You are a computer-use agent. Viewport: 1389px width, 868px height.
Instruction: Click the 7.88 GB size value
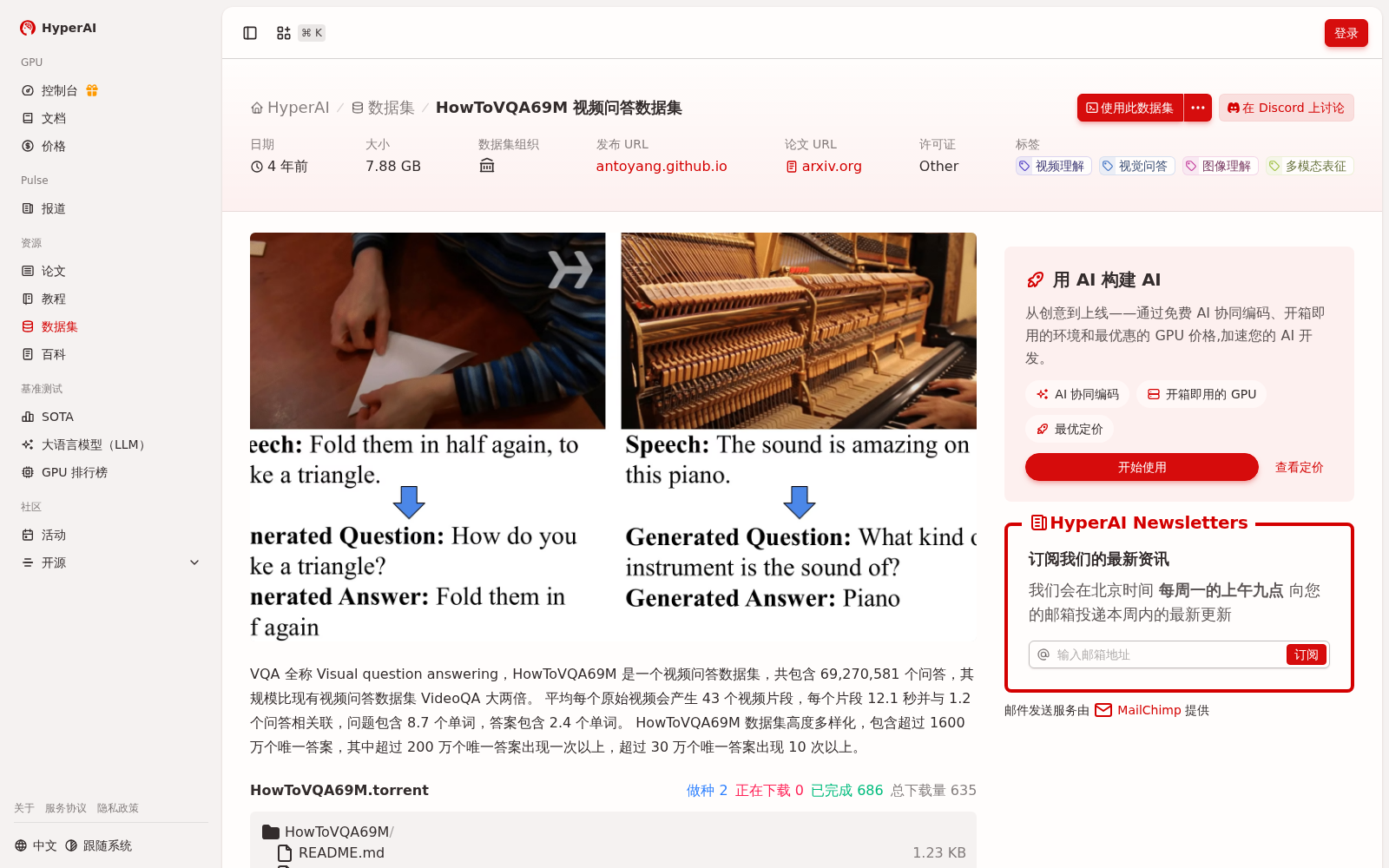(x=393, y=166)
